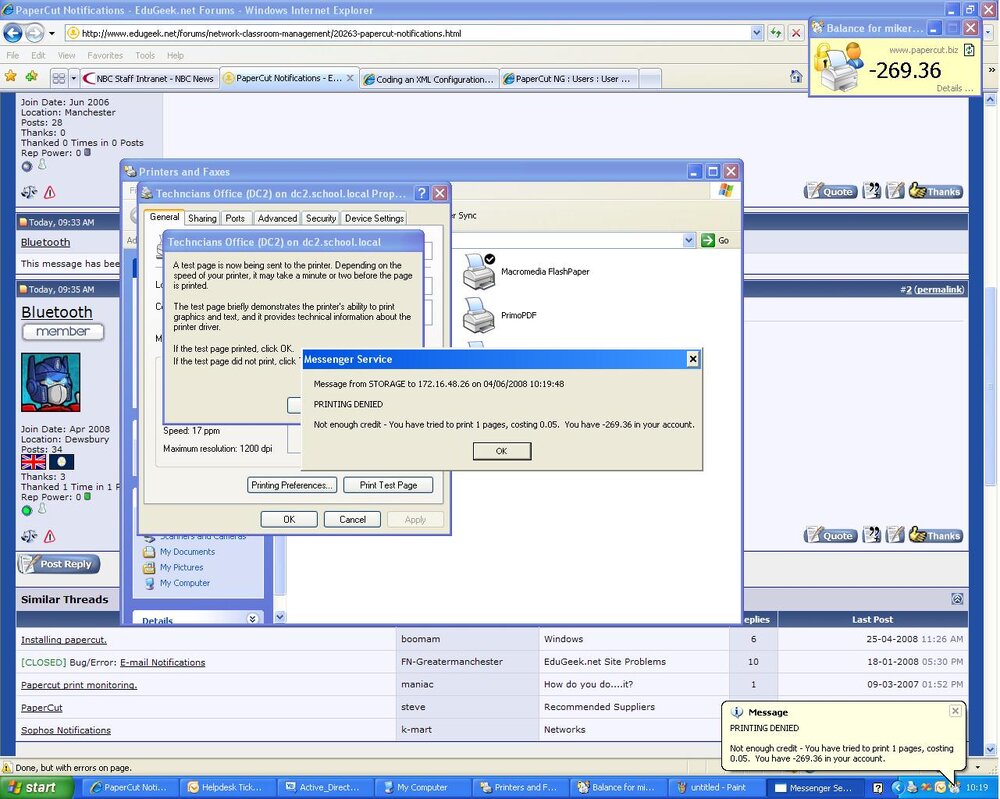Viewport: 1000px width, 799px height.
Task: Refresh the page using the green arrows icon
Action: click(x=776, y=33)
